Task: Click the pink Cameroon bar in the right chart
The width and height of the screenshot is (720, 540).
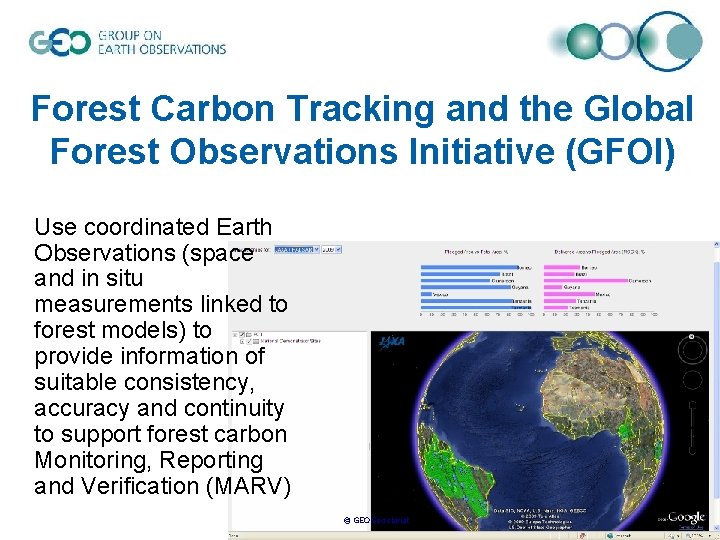Action: [x=585, y=281]
